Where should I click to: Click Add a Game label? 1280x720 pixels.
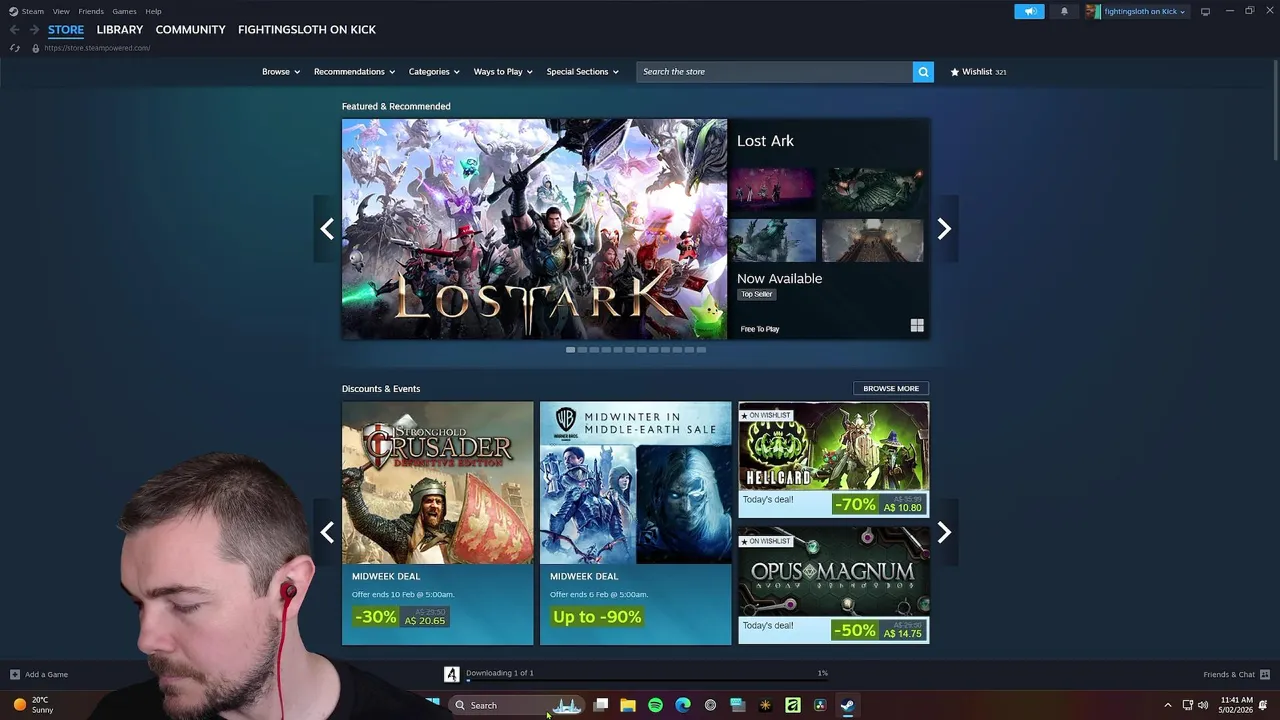pos(46,674)
